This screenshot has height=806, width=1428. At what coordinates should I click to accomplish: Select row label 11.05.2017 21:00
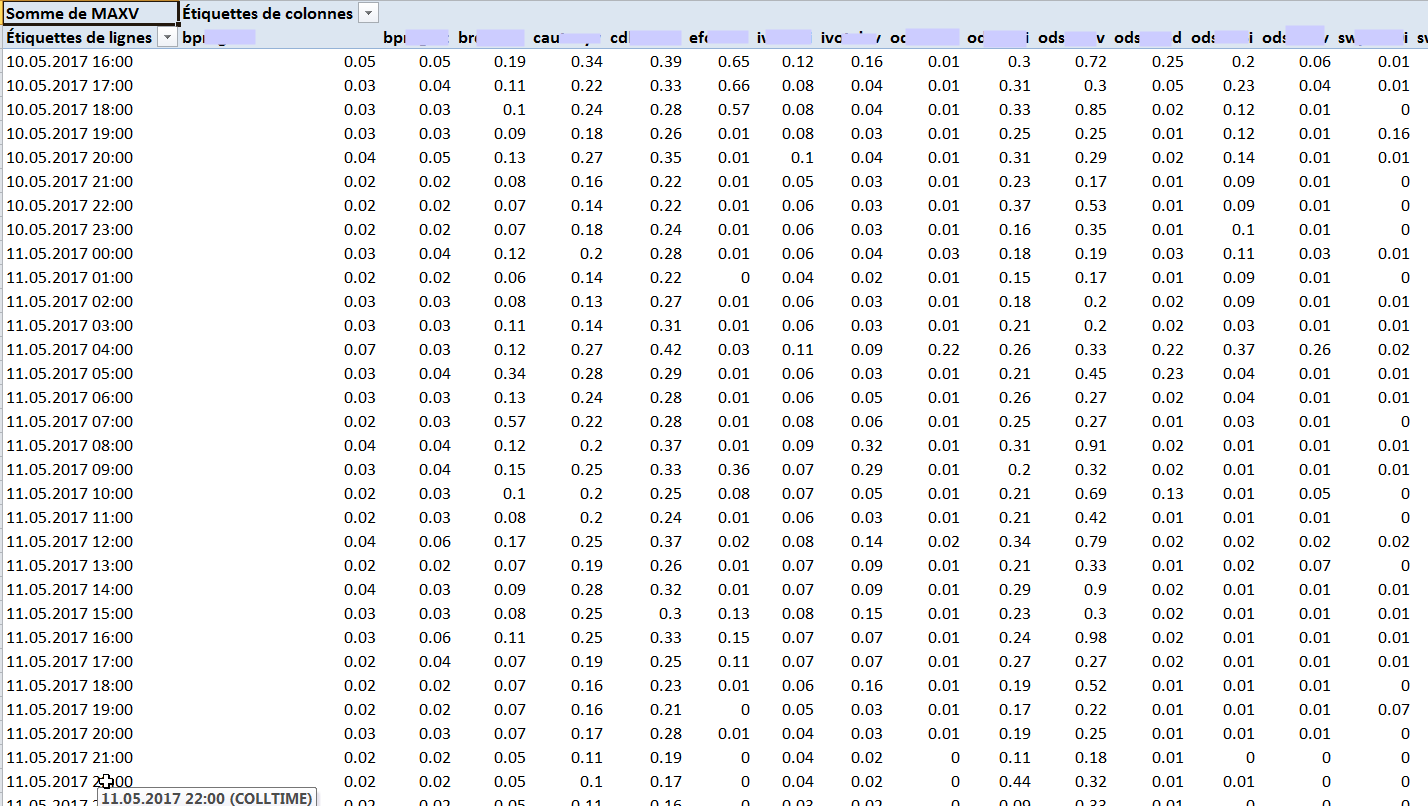click(x=70, y=758)
